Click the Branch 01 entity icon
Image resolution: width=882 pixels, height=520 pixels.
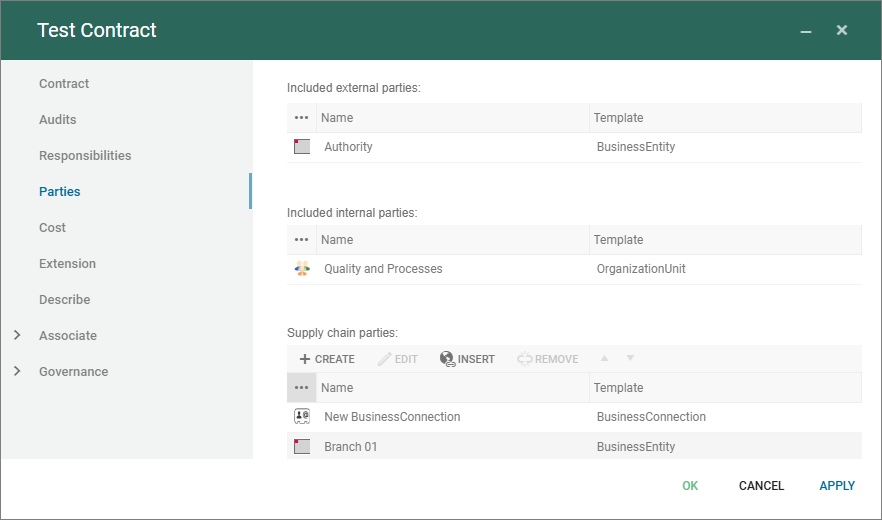(302, 447)
